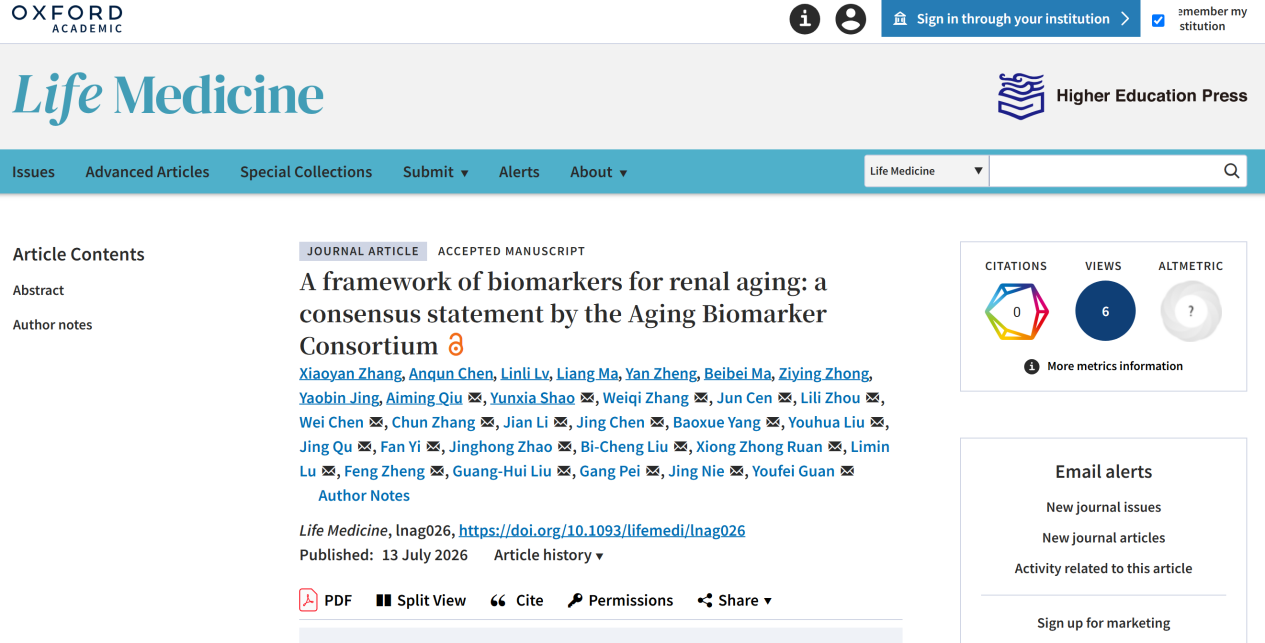The width and height of the screenshot is (1265, 643).
Task: Click the Altmetric question mark badge
Action: point(1190,311)
